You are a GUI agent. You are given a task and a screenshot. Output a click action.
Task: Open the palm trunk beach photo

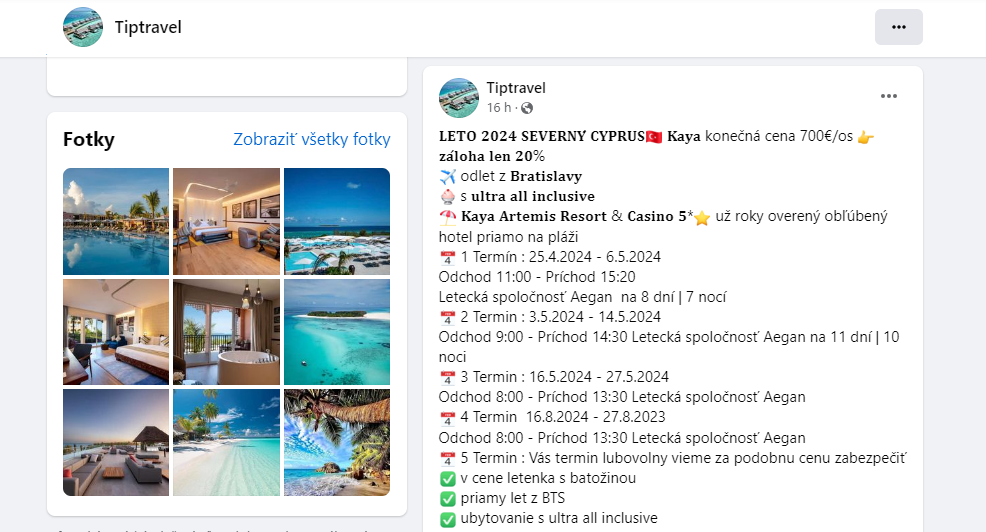tap(337, 443)
